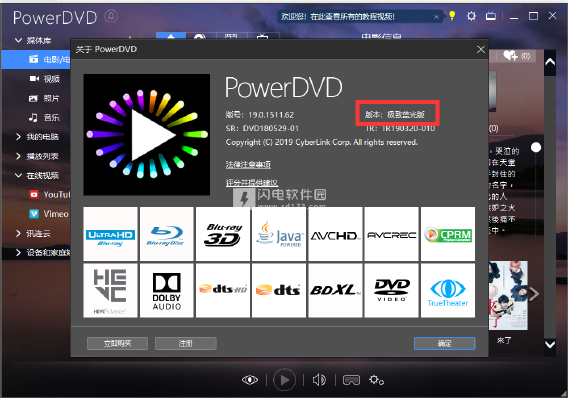Click the Blu-ray Disc logo tile
The height and width of the screenshot is (398, 568).
167,234
